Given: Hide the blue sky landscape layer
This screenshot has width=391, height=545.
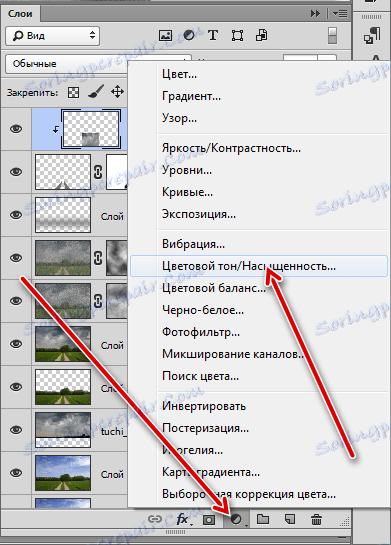Looking at the screenshot, I should [16, 473].
